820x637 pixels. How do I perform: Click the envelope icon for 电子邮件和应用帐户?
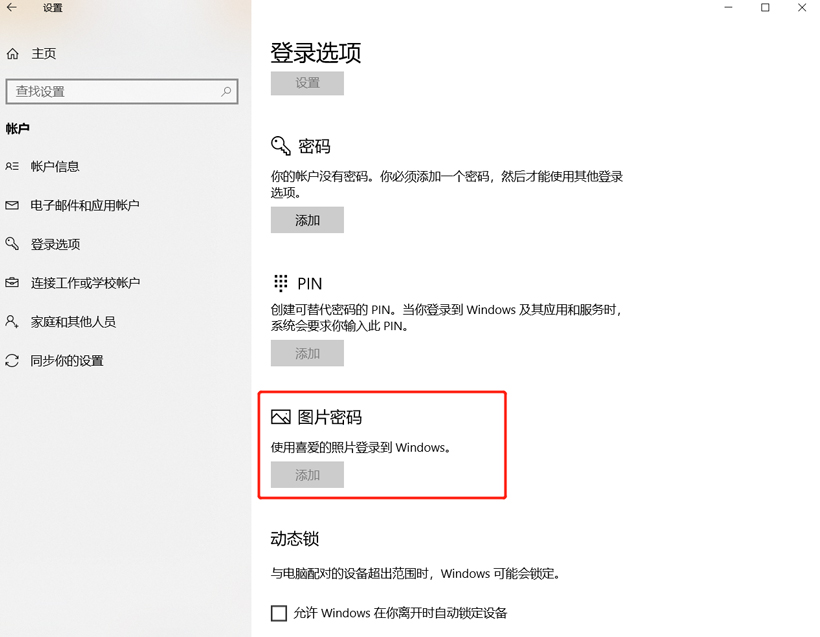click(x=12, y=206)
